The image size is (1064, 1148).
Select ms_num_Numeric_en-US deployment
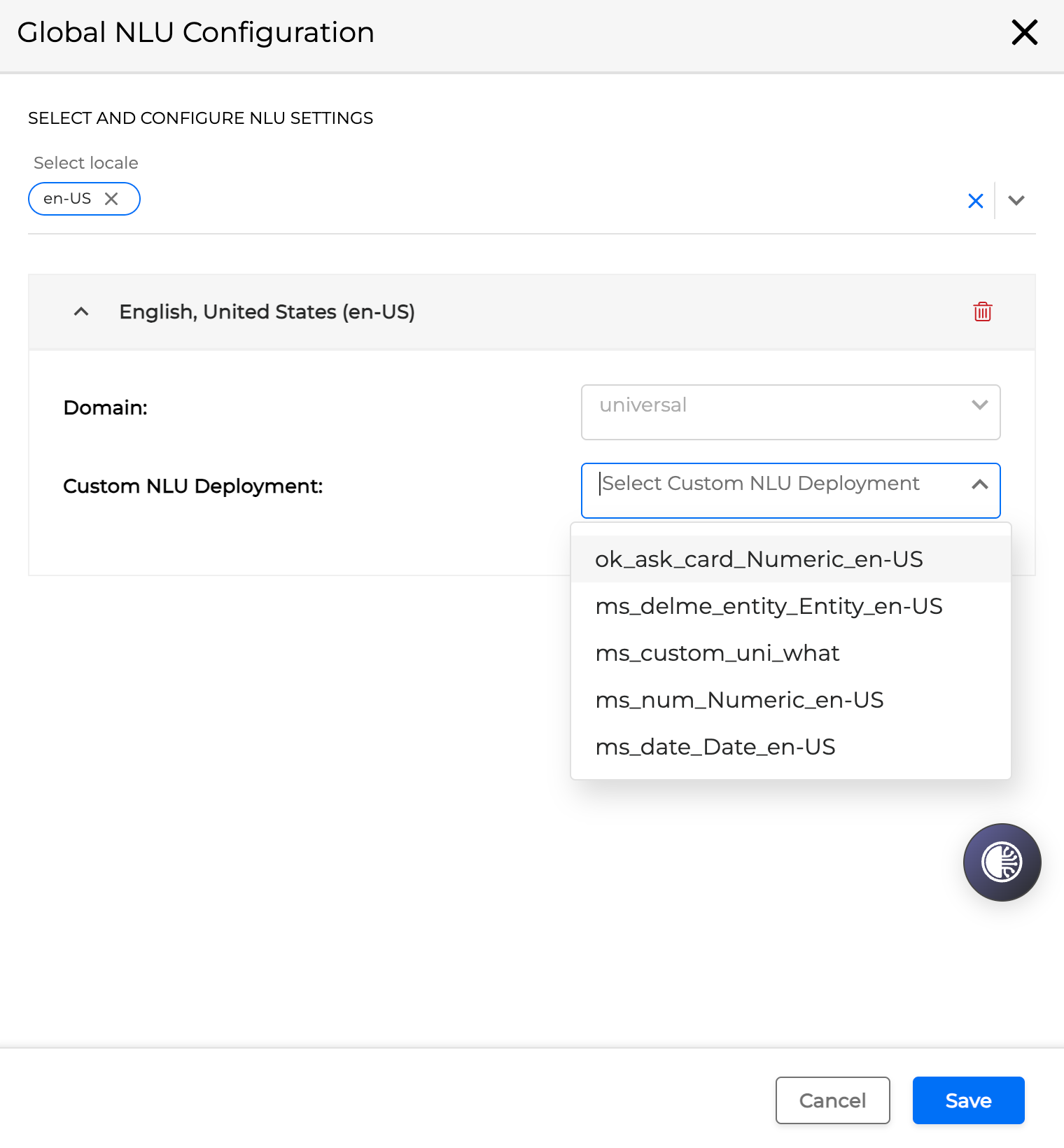click(790, 700)
